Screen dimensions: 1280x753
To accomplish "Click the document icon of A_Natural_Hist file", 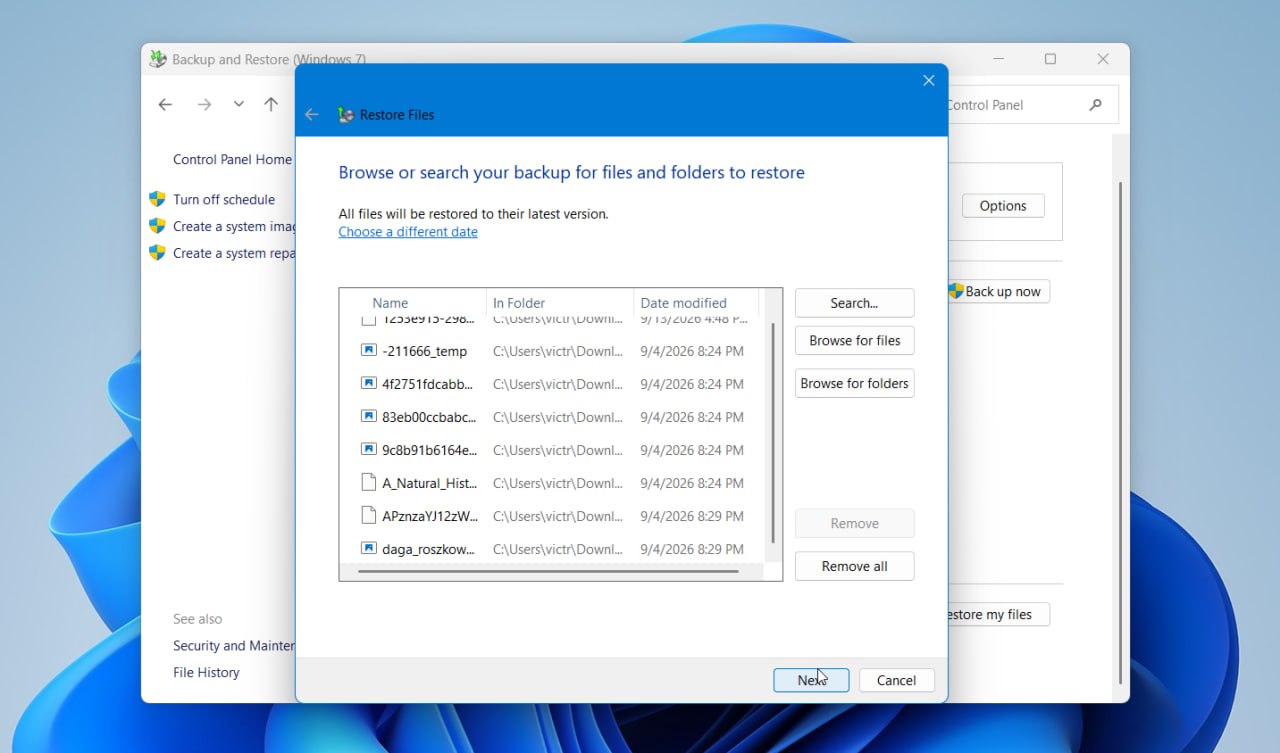I will (368, 483).
